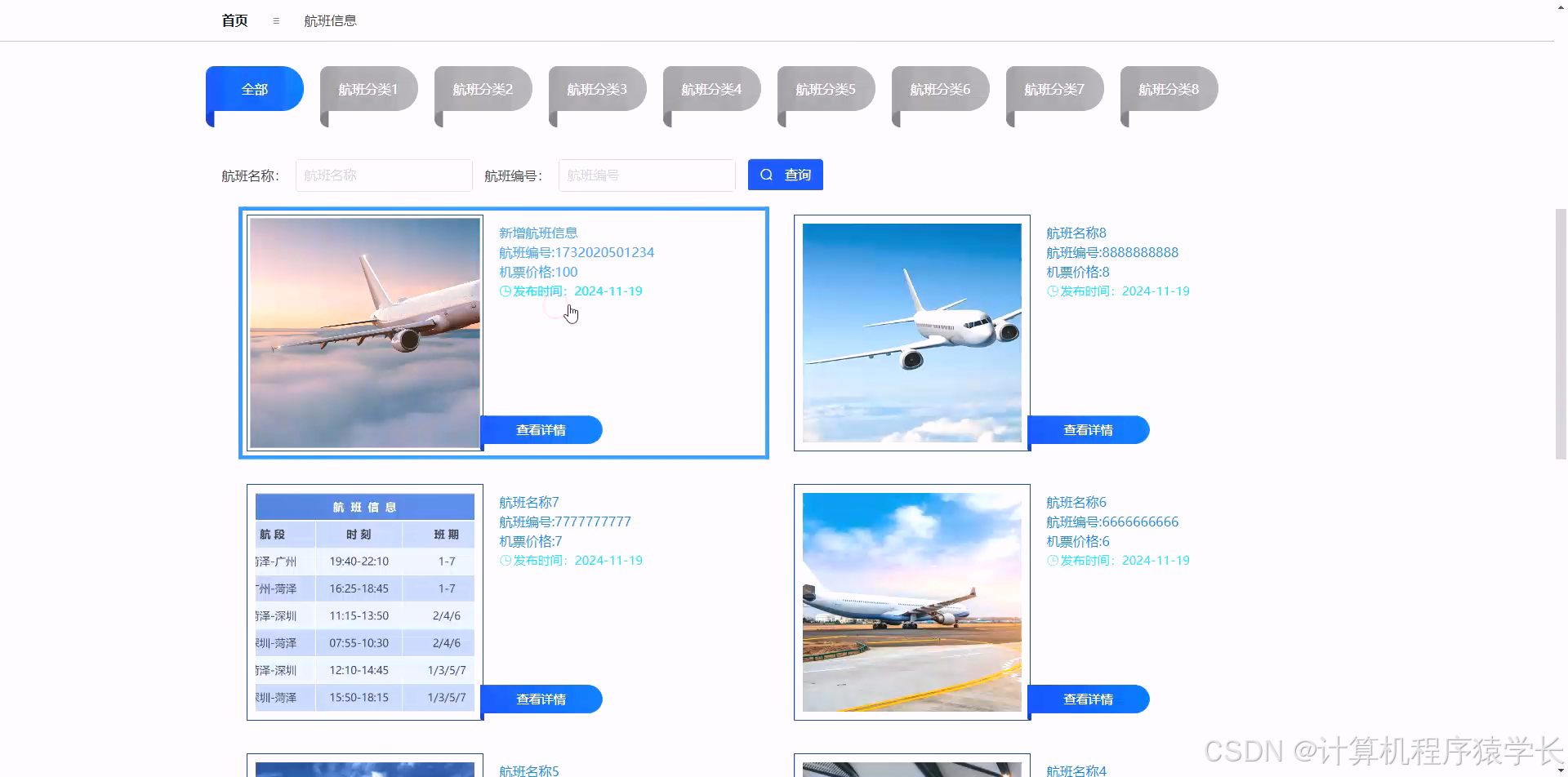1568x777 pixels.
Task: Click the breadcrumb separator icon after 首页
Action: click(276, 21)
